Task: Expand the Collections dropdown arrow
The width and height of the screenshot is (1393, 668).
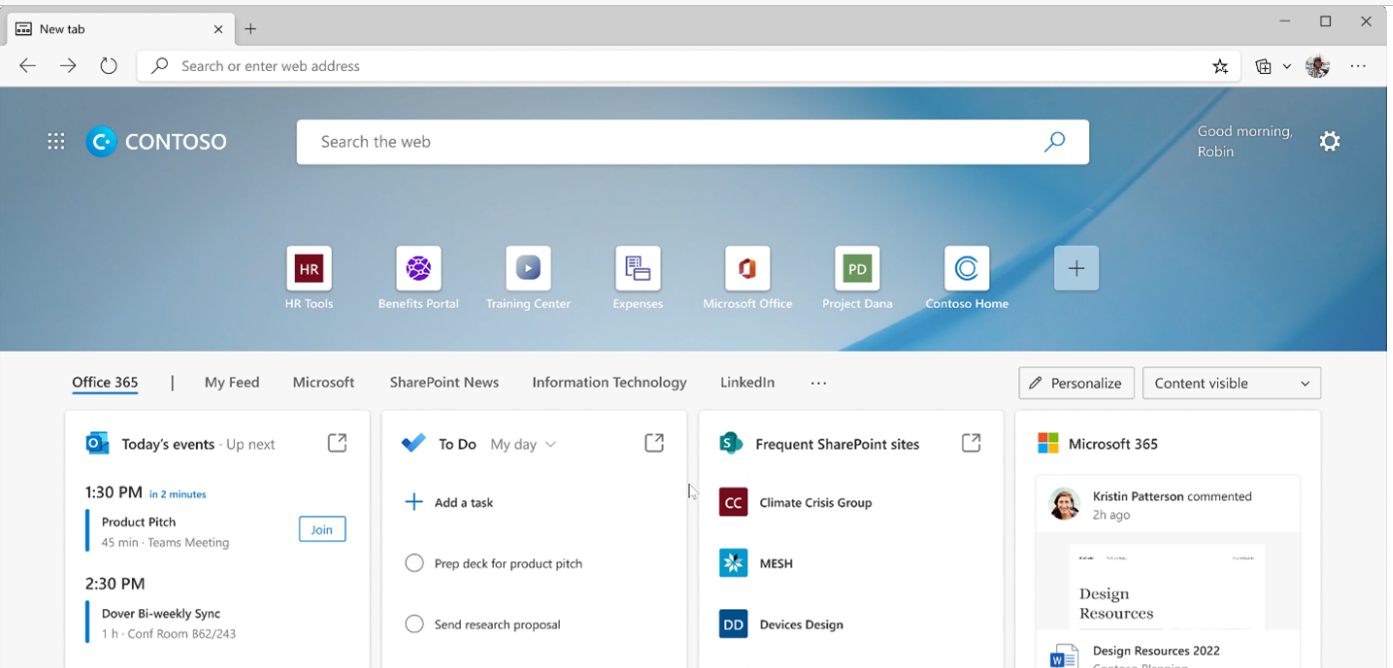Action: click(x=1287, y=66)
